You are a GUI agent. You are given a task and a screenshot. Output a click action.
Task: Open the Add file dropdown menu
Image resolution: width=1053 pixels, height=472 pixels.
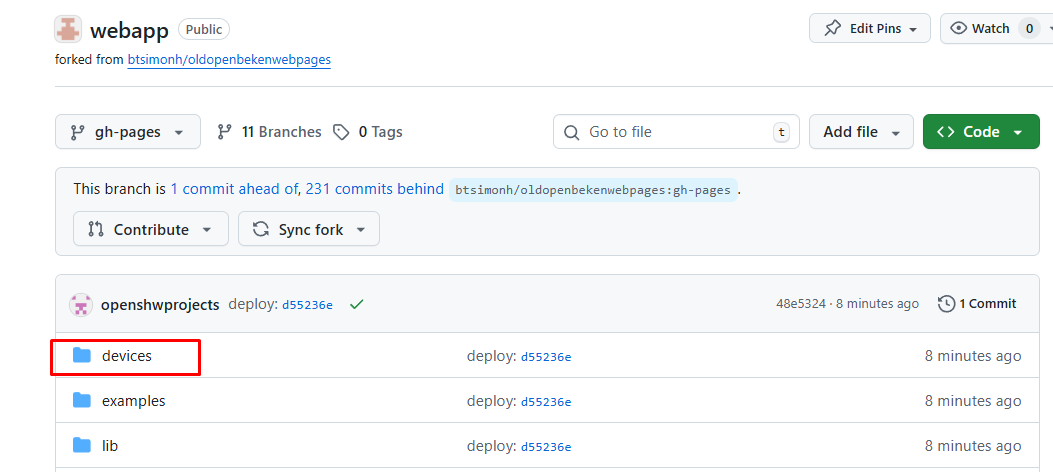tap(861, 132)
